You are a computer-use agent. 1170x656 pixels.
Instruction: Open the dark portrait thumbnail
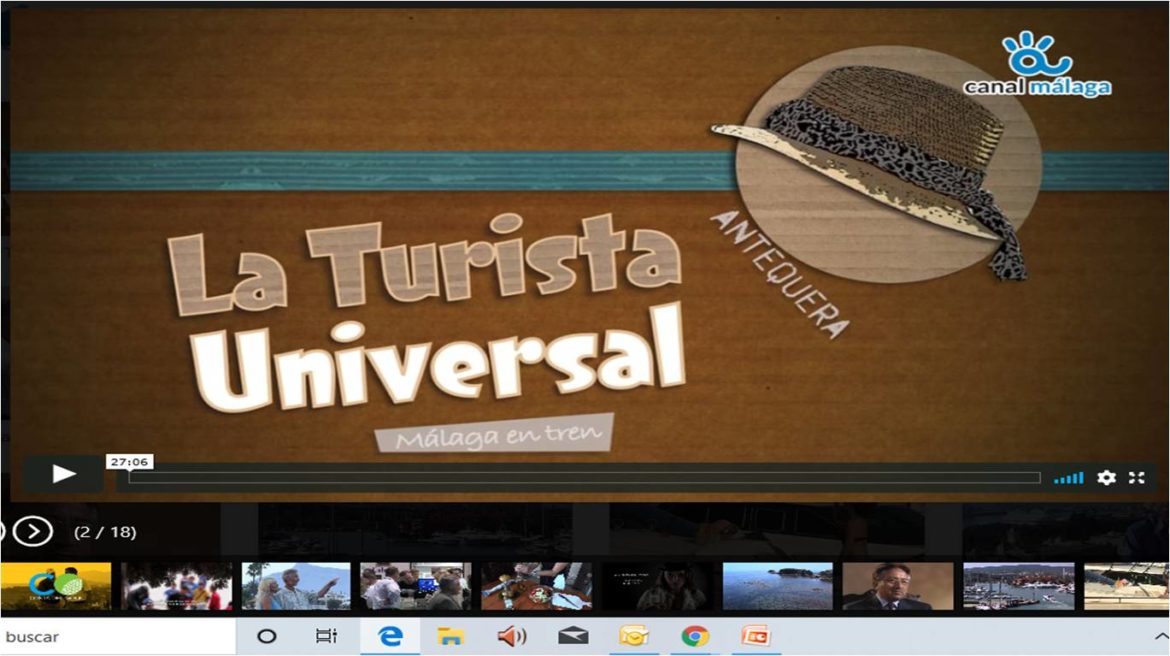(657, 587)
